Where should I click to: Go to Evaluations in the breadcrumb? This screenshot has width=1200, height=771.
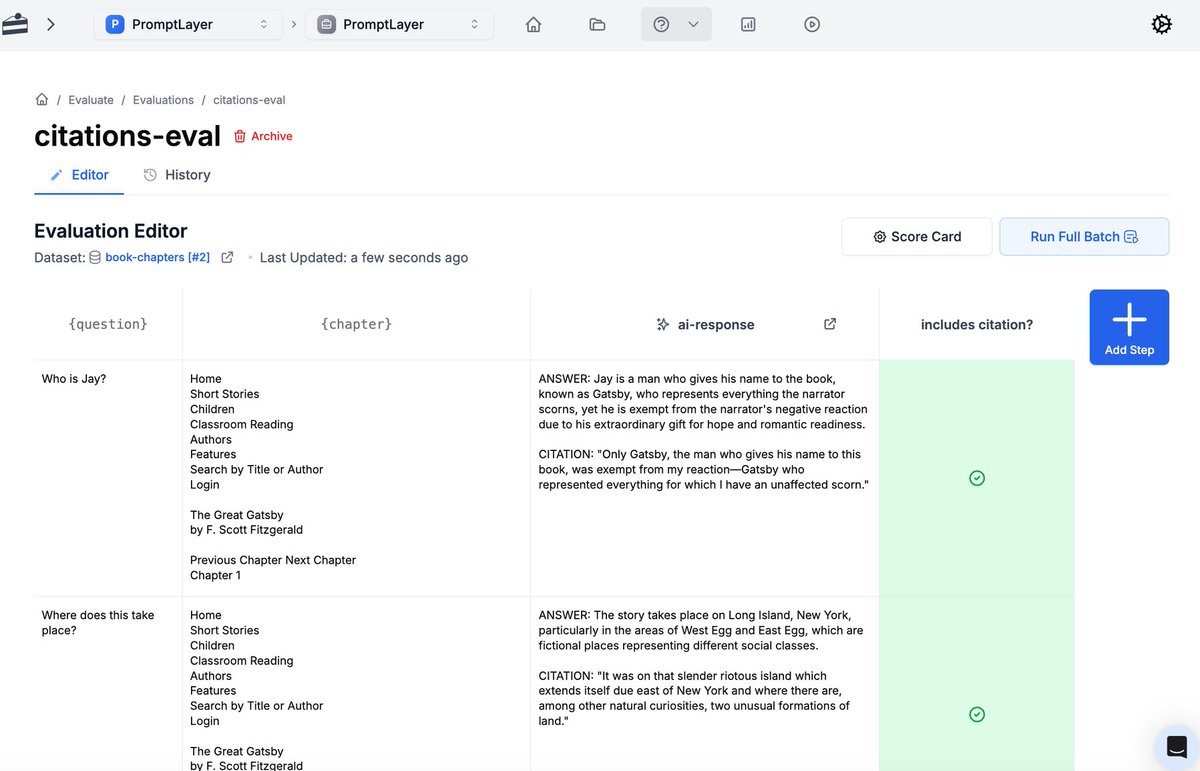(163, 100)
